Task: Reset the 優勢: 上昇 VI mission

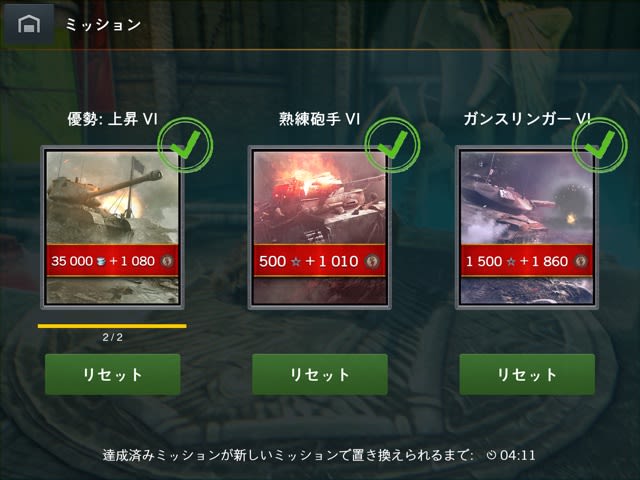Action: [x=113, y=374]
